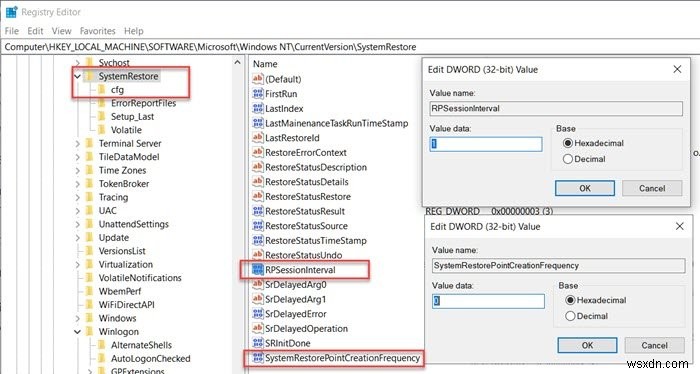Select the SystemRestorePointCreationFrequency value name
Viewport: 700px width, 374px height.
[342, 358]
